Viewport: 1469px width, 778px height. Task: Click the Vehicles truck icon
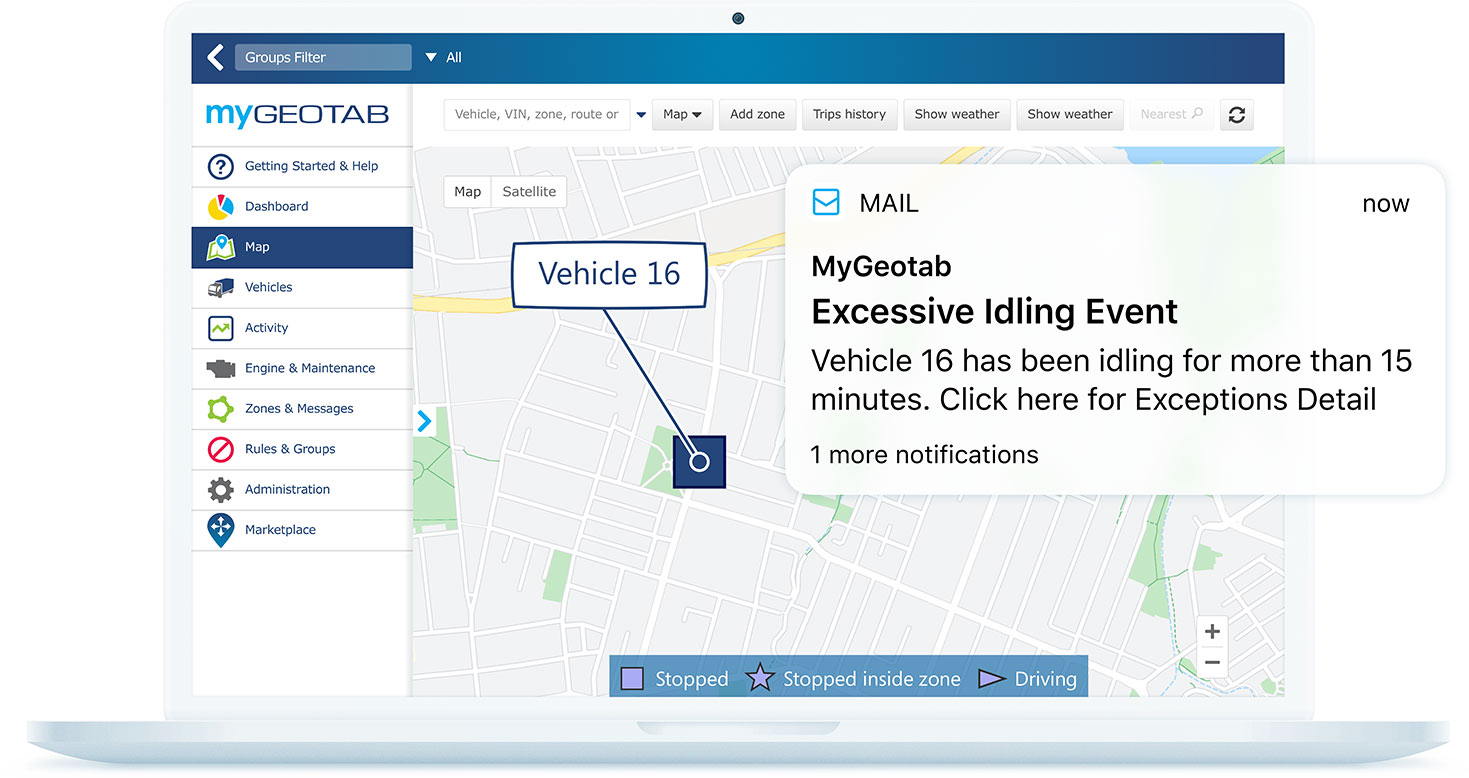pos(220,287)
